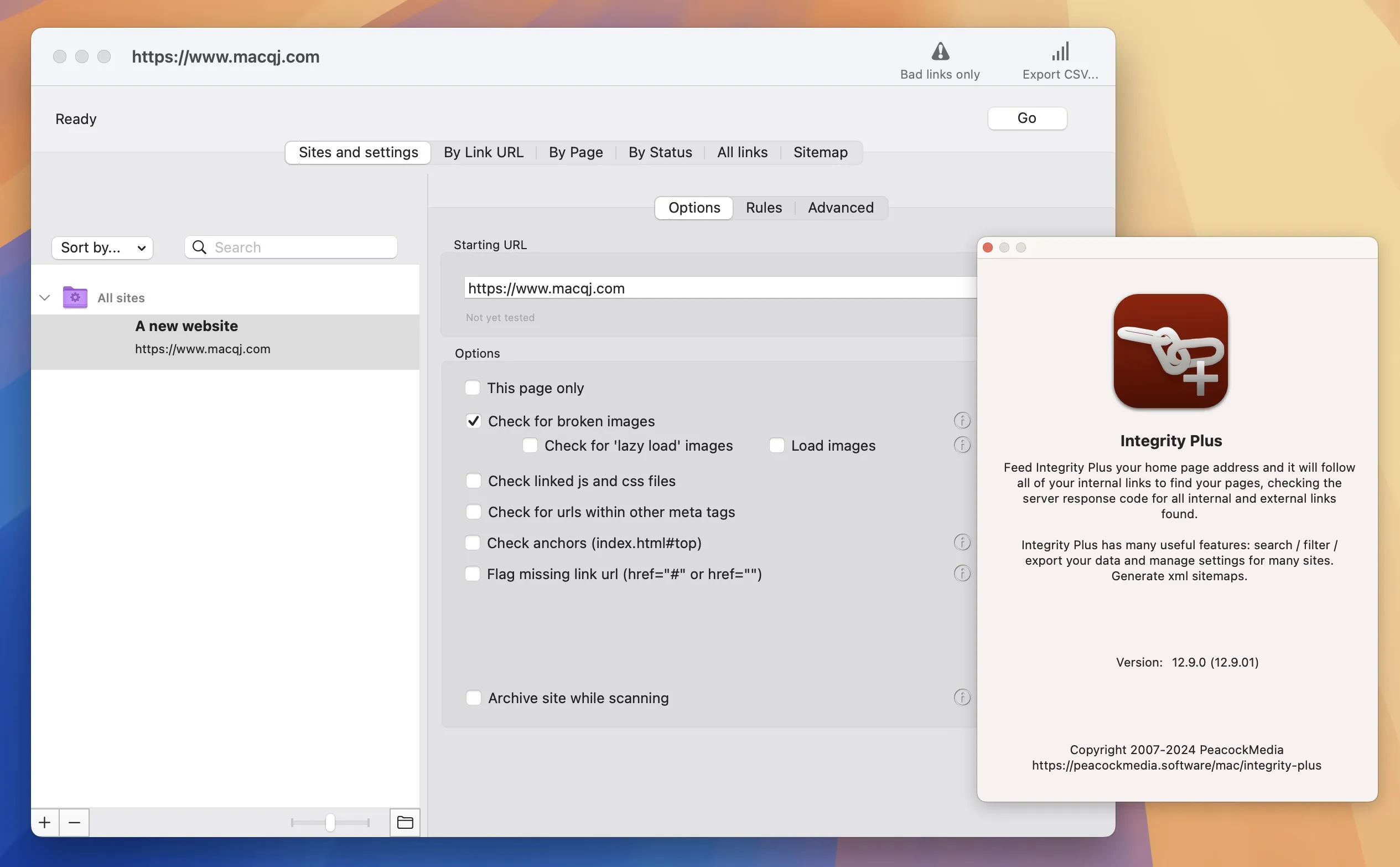Enable Check linked js and css files
Screen dimensions: 1400x867
point(473,481)
